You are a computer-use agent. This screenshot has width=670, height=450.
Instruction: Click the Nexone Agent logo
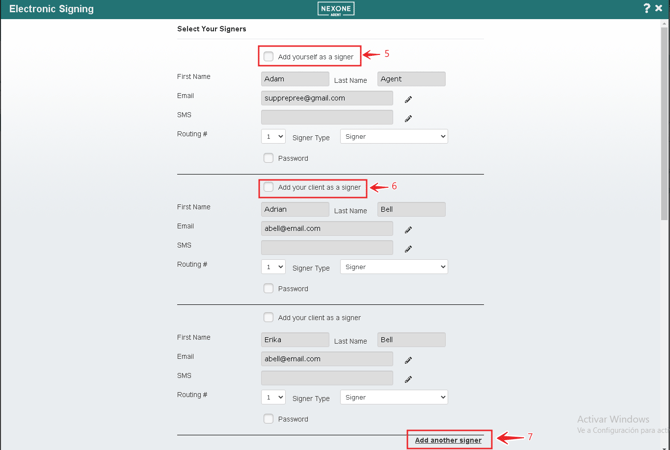pos(336,9)
